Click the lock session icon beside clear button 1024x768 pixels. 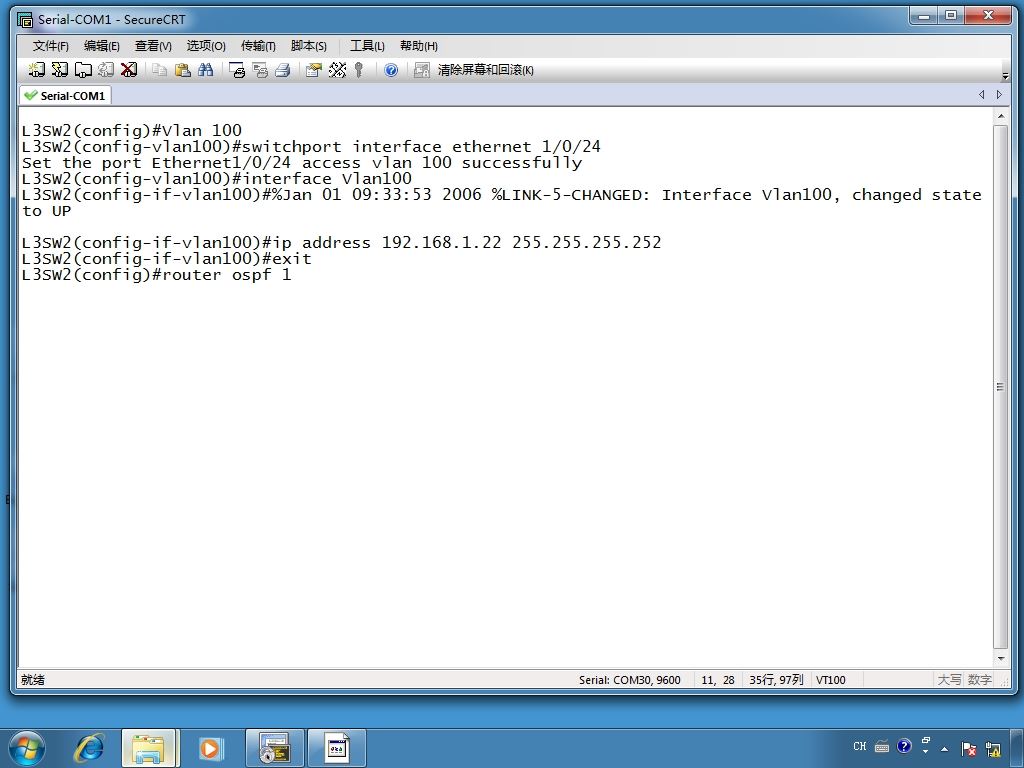pos(422,70)
